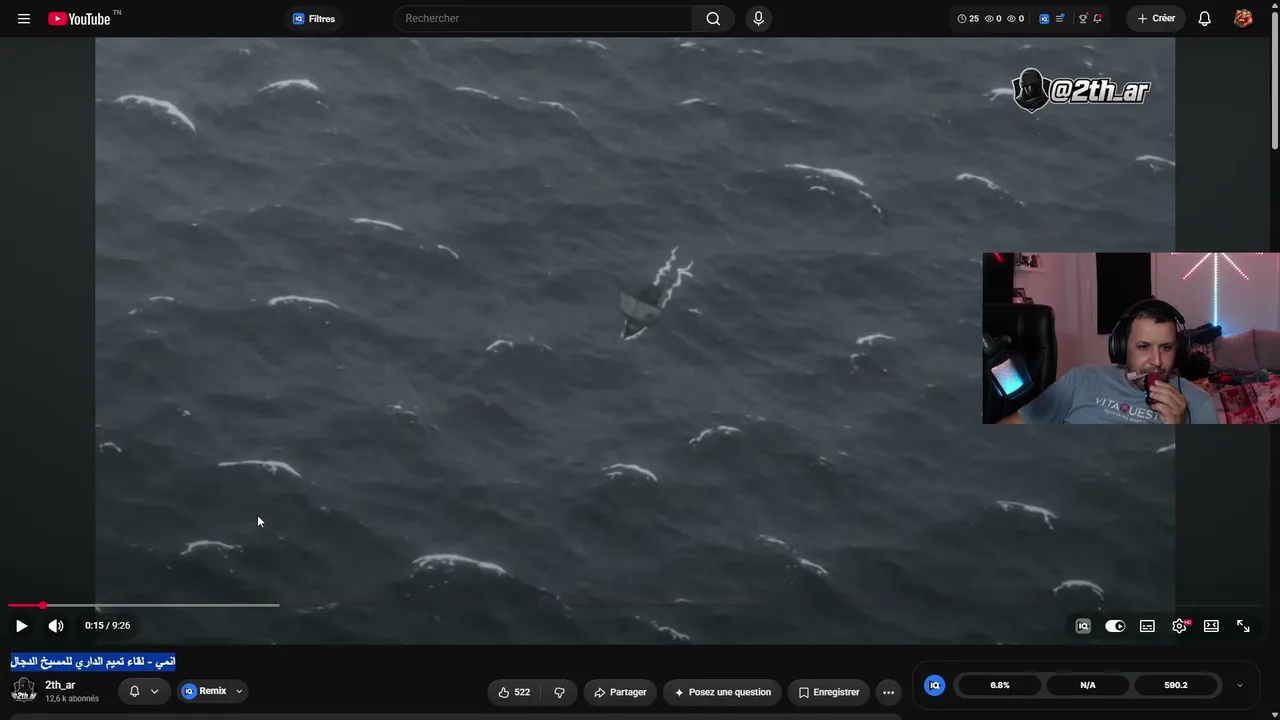Click Posez une question
Image resolution: width=1280 pixels, height=720 pixels.
click(x=723, y=692)
